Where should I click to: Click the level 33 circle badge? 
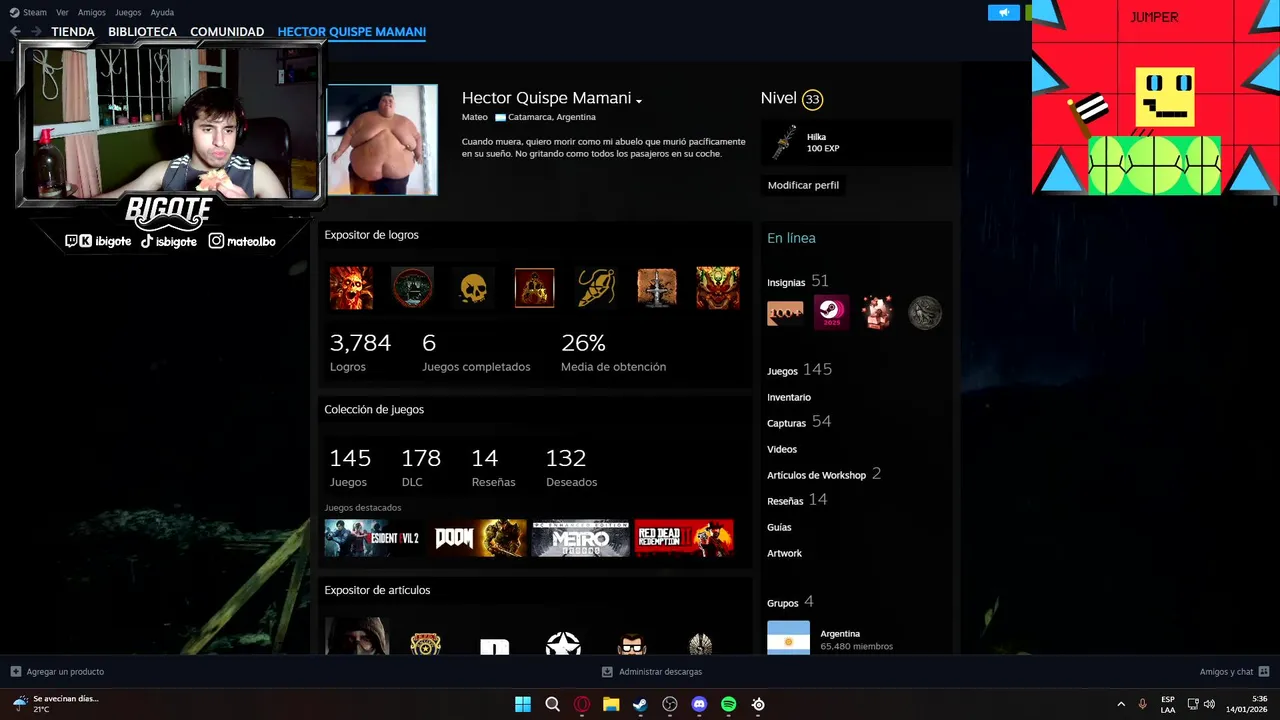pos(812,99)
